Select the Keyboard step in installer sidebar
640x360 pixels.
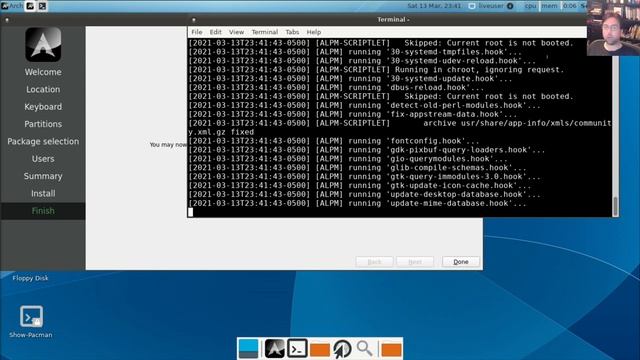pos(43,107)
